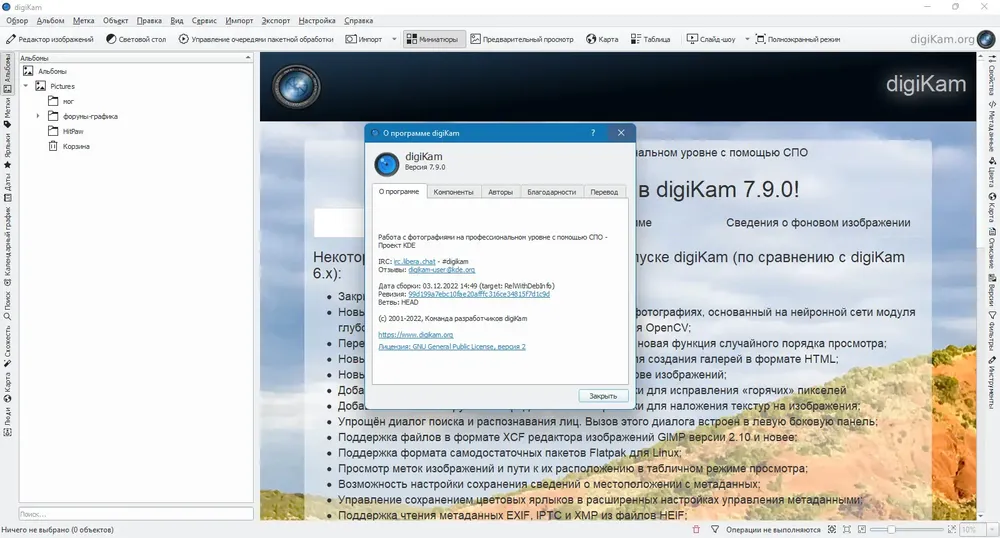Click the help question mark in the dialog title bar
The width and height of the screenshot is (1000, 538).
point(593,132)
